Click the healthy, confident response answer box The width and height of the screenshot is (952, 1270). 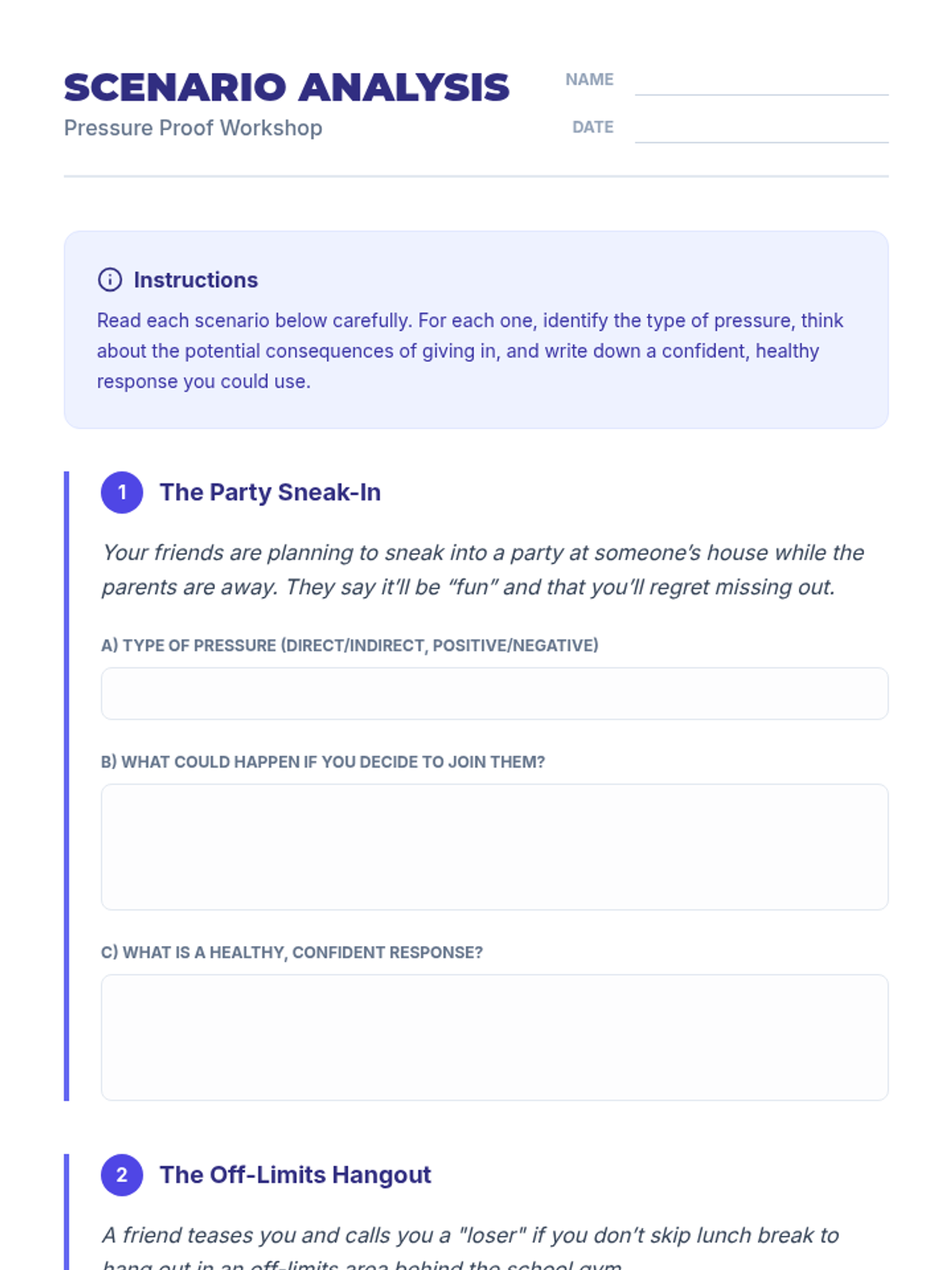(494, 1037)
